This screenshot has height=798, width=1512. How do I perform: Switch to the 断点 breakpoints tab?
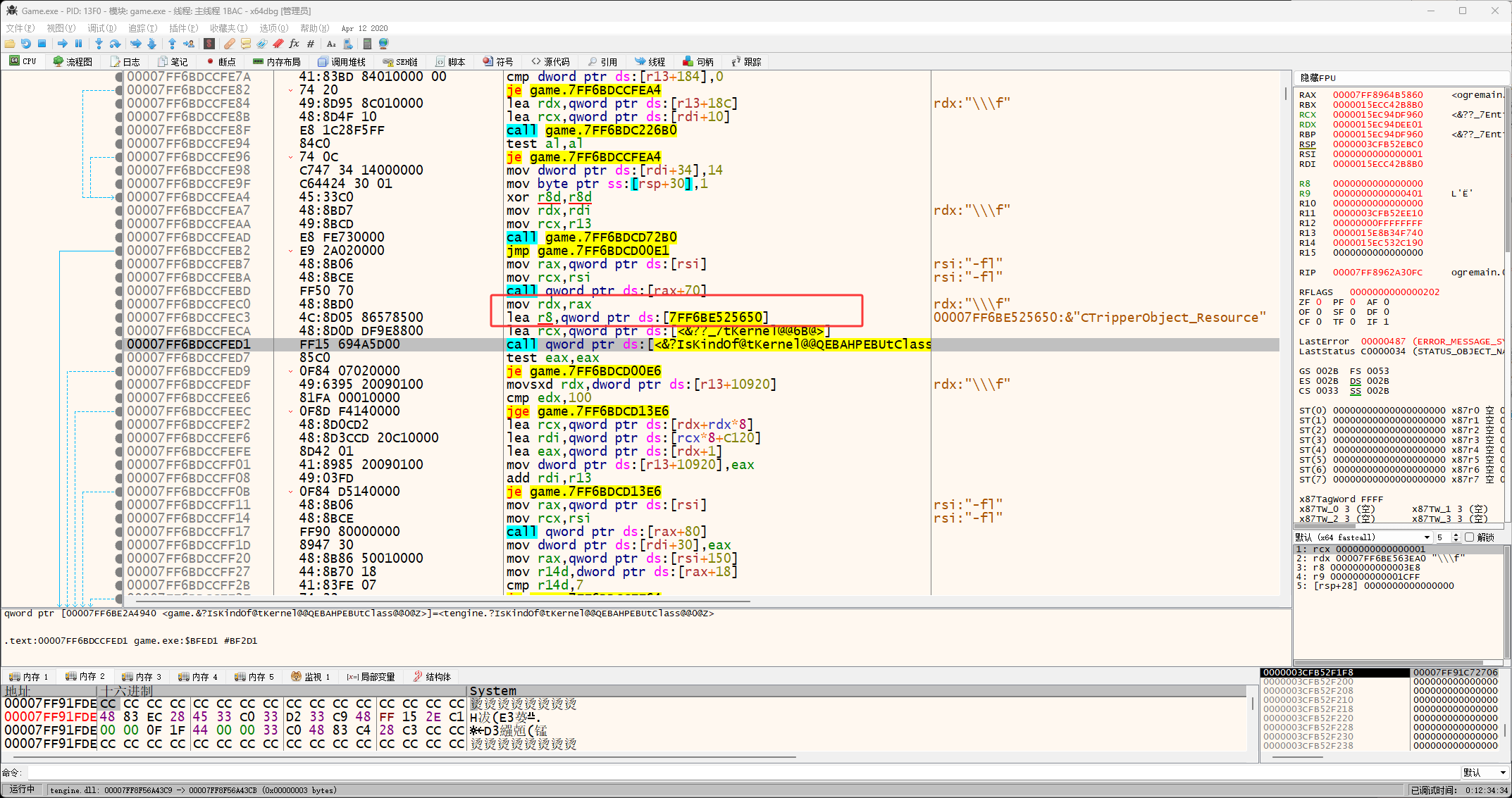(x=221, y=62)
